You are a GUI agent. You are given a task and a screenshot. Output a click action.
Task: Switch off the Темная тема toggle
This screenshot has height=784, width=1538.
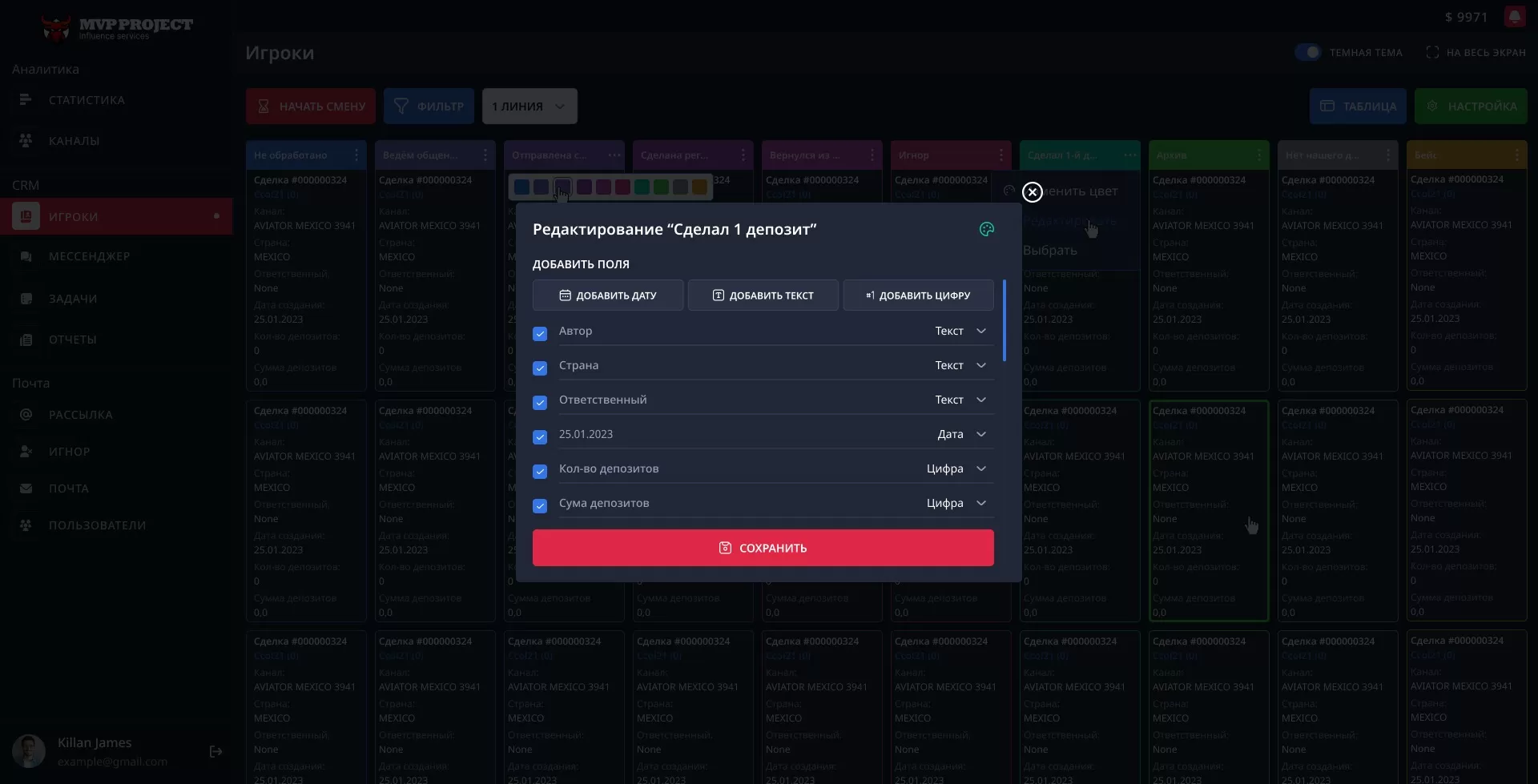1307,53
